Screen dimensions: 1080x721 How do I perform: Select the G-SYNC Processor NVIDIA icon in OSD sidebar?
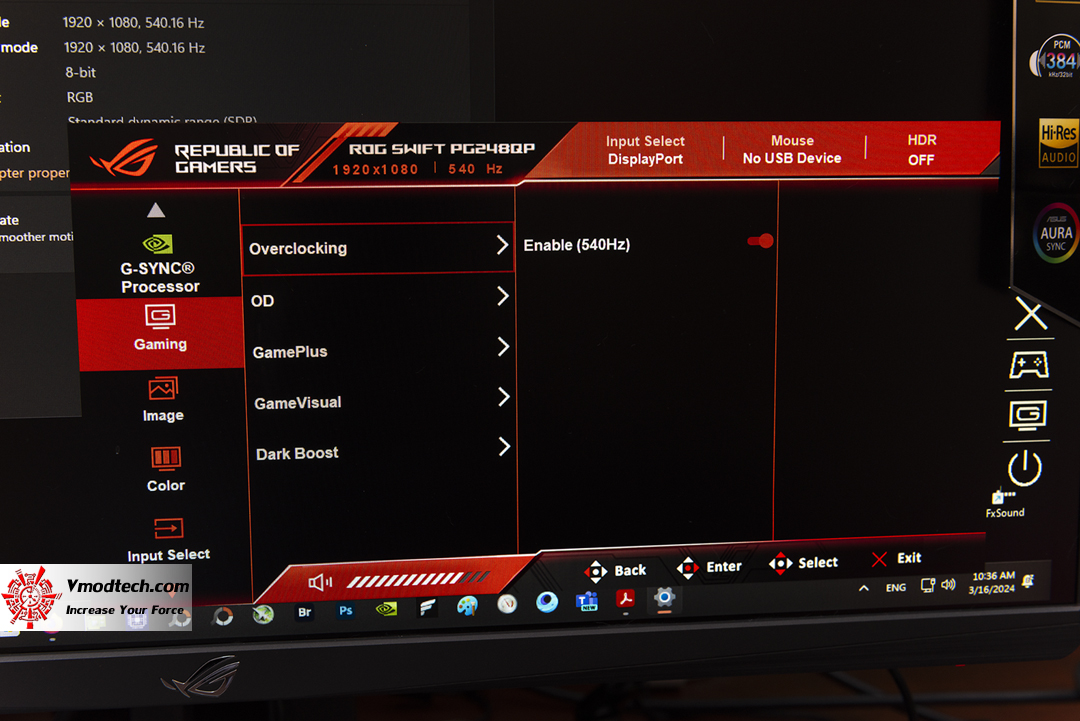[158, 244]
